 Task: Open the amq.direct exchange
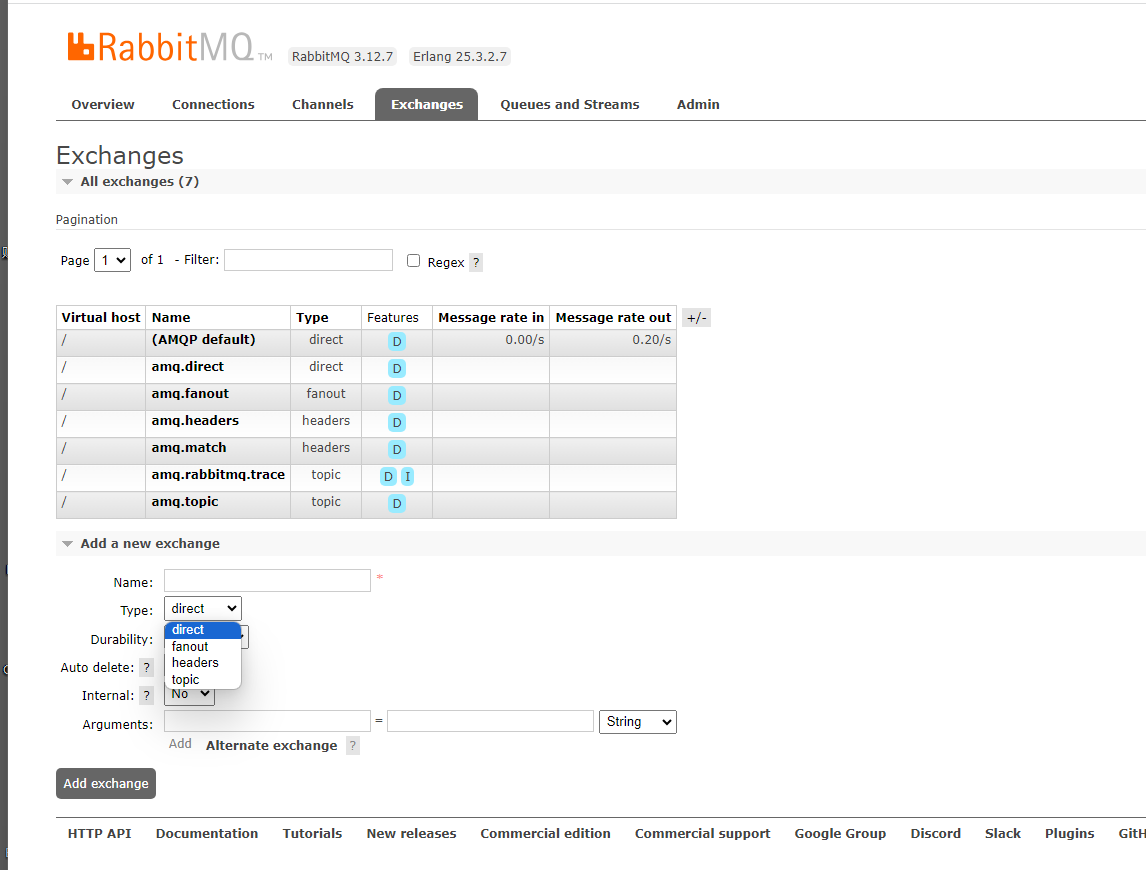[188, 367]
